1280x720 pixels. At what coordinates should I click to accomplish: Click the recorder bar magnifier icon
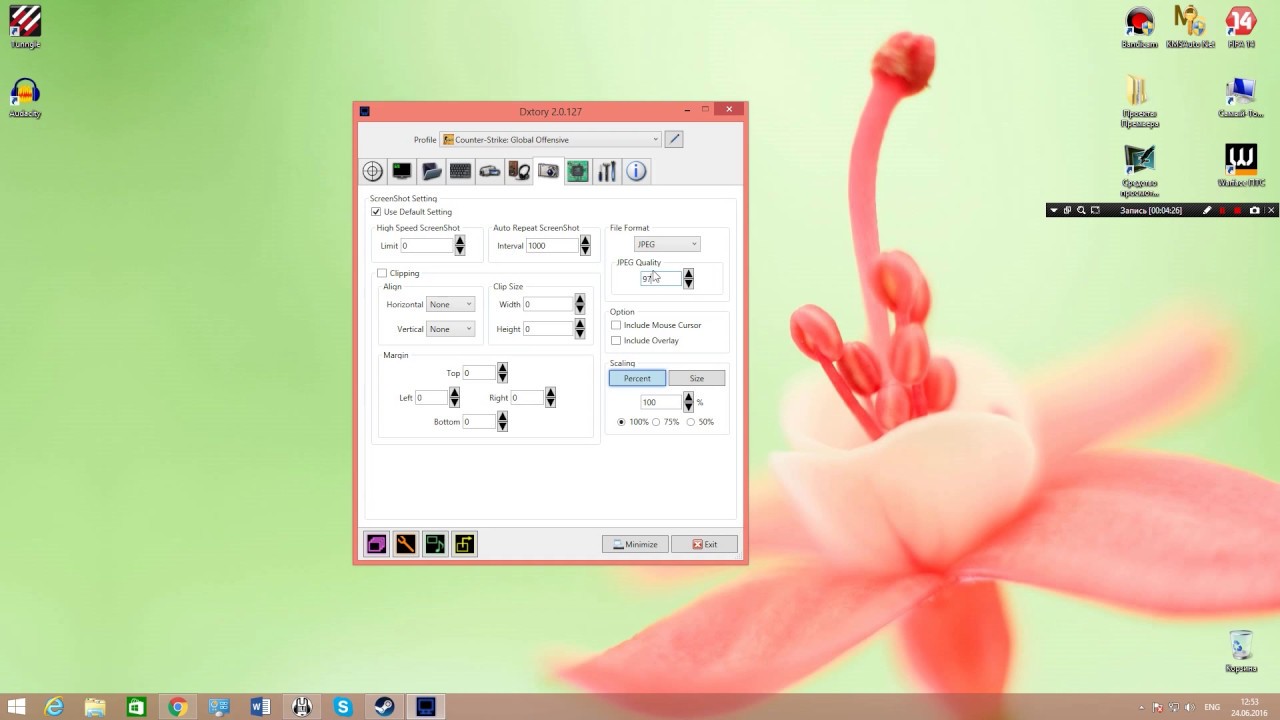[1081, 210]
